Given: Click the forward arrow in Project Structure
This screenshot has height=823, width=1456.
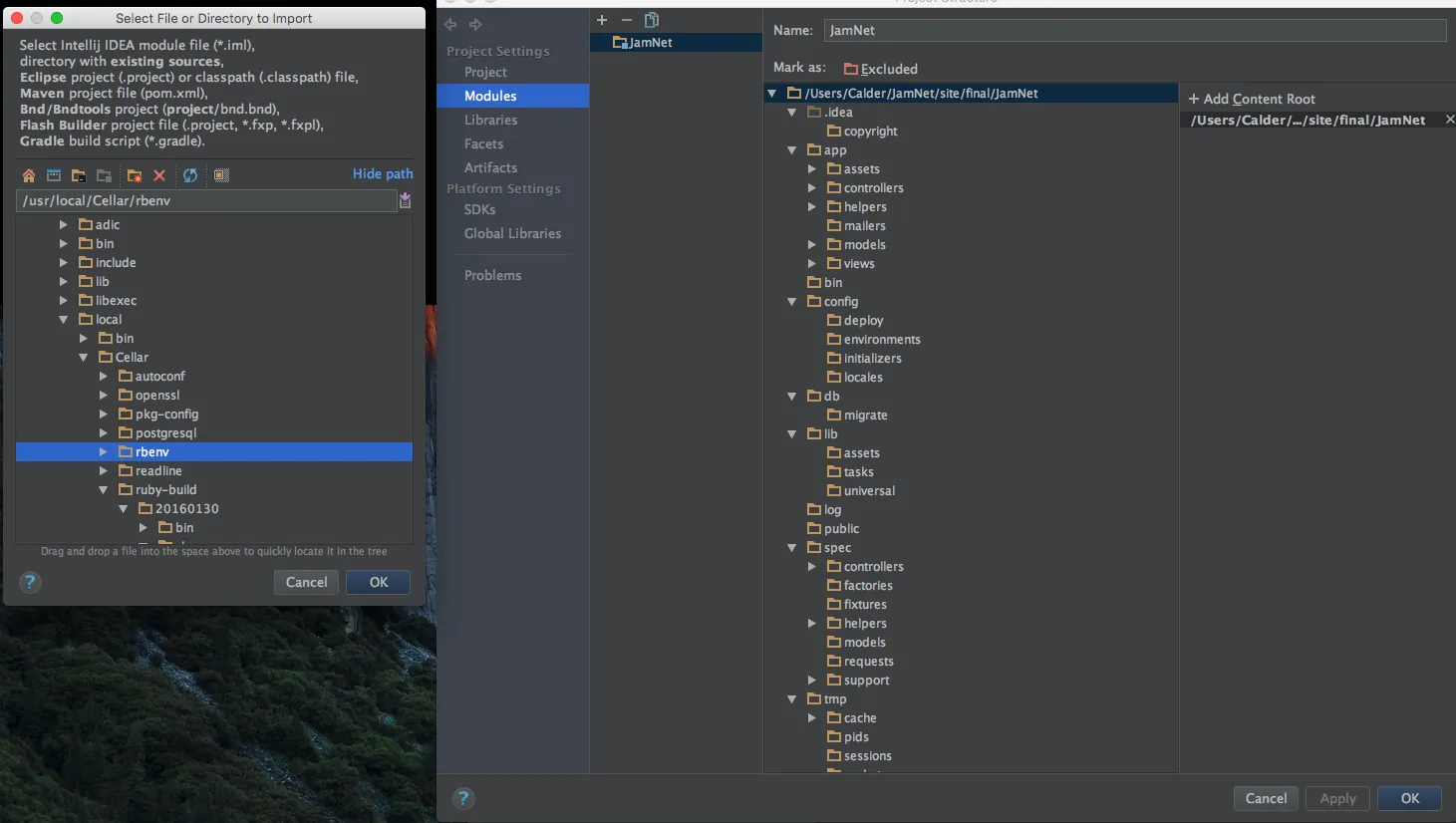Looking at the screenshot, I should (x=475, y=24).
